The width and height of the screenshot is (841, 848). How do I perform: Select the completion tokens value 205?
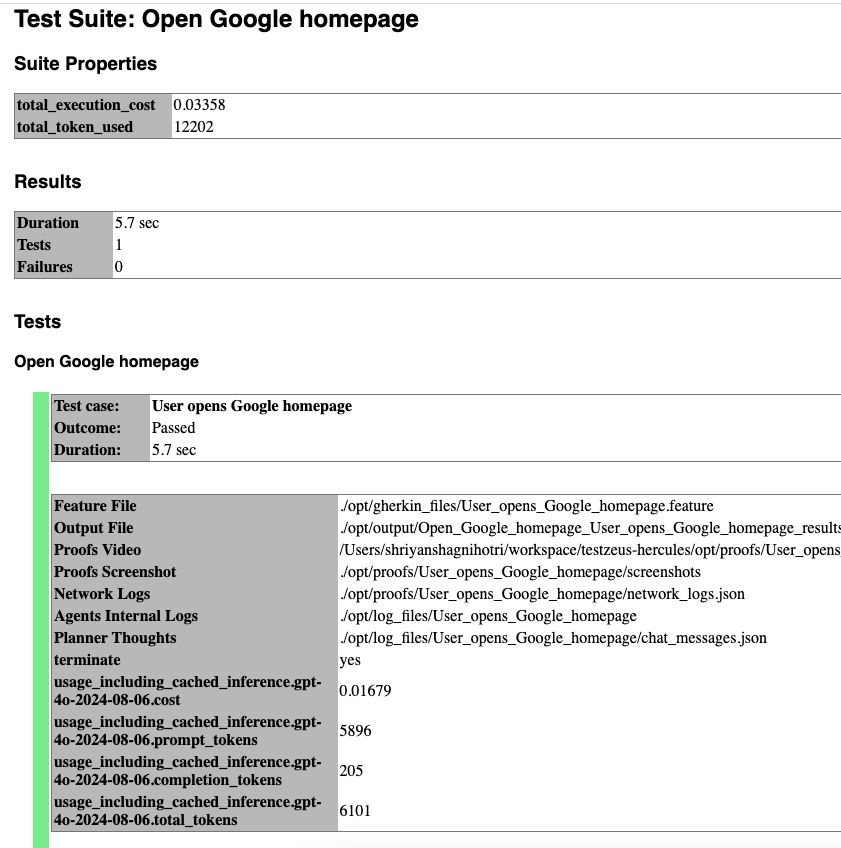coord(351,771)
